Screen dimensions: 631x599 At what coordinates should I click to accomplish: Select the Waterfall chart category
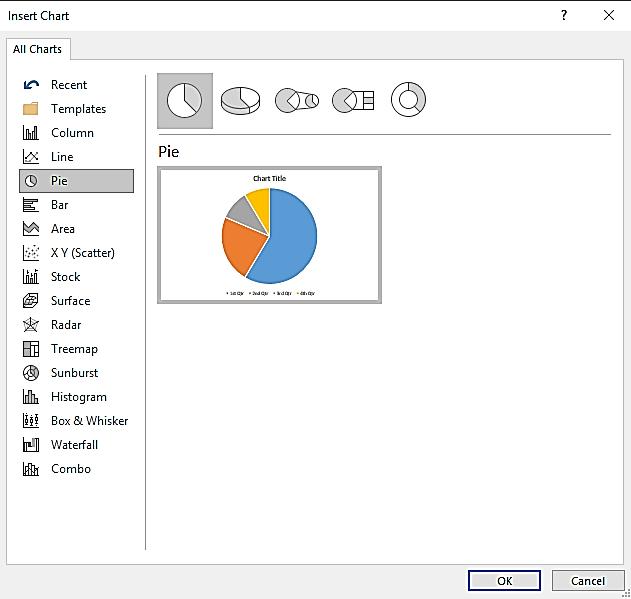click(x=74, y=445)
